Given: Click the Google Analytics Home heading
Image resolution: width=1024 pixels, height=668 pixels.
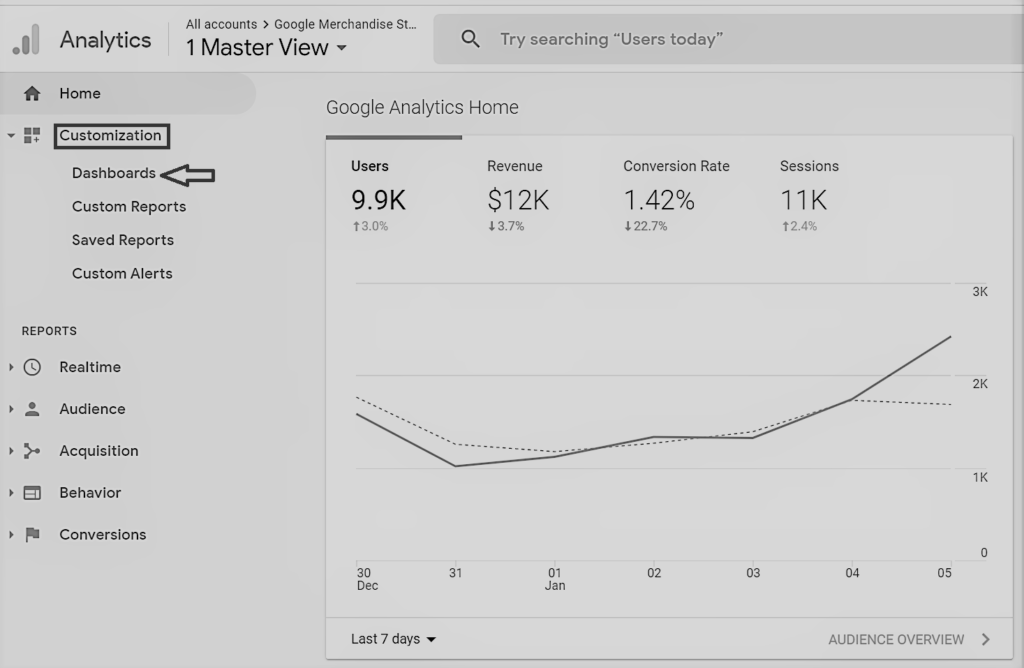Looking at the screenshot, I should 422,107.
